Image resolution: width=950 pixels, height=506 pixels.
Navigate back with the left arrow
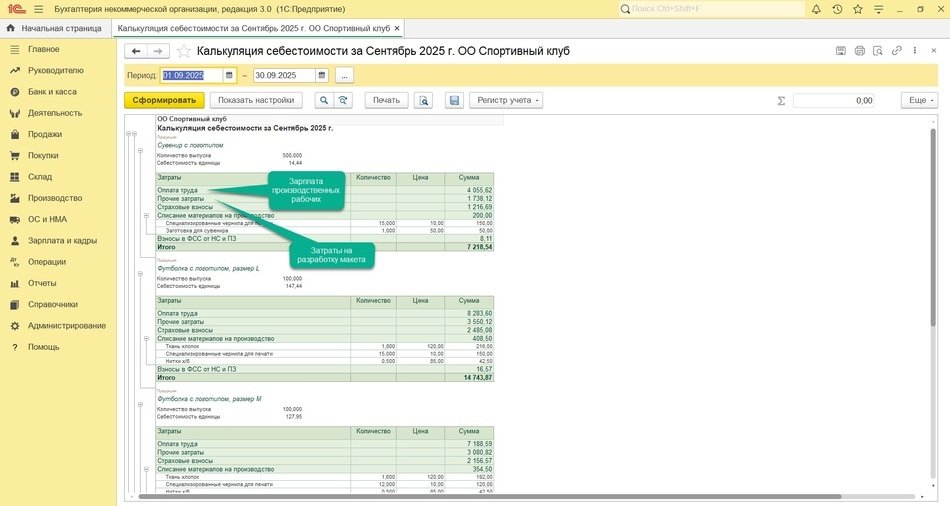tap(135, 51)
